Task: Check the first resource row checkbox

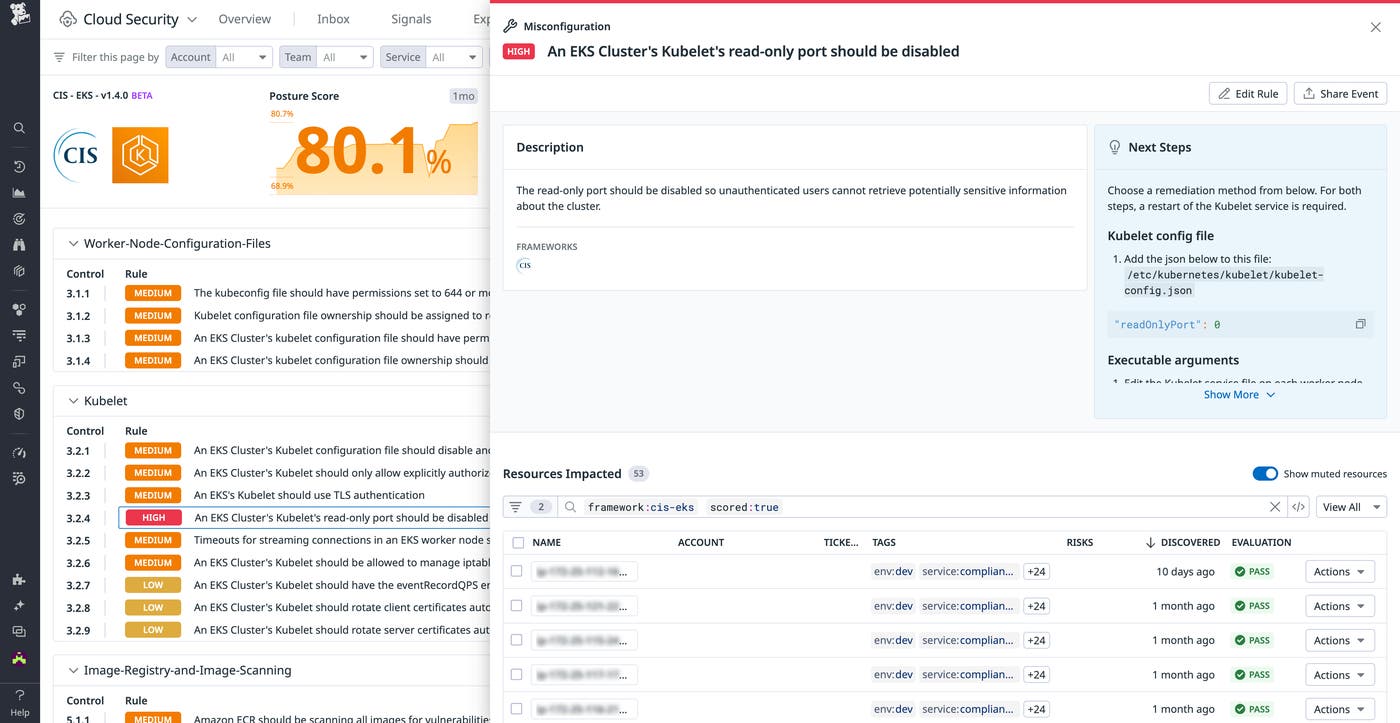Action: click(x=516, y=571)
